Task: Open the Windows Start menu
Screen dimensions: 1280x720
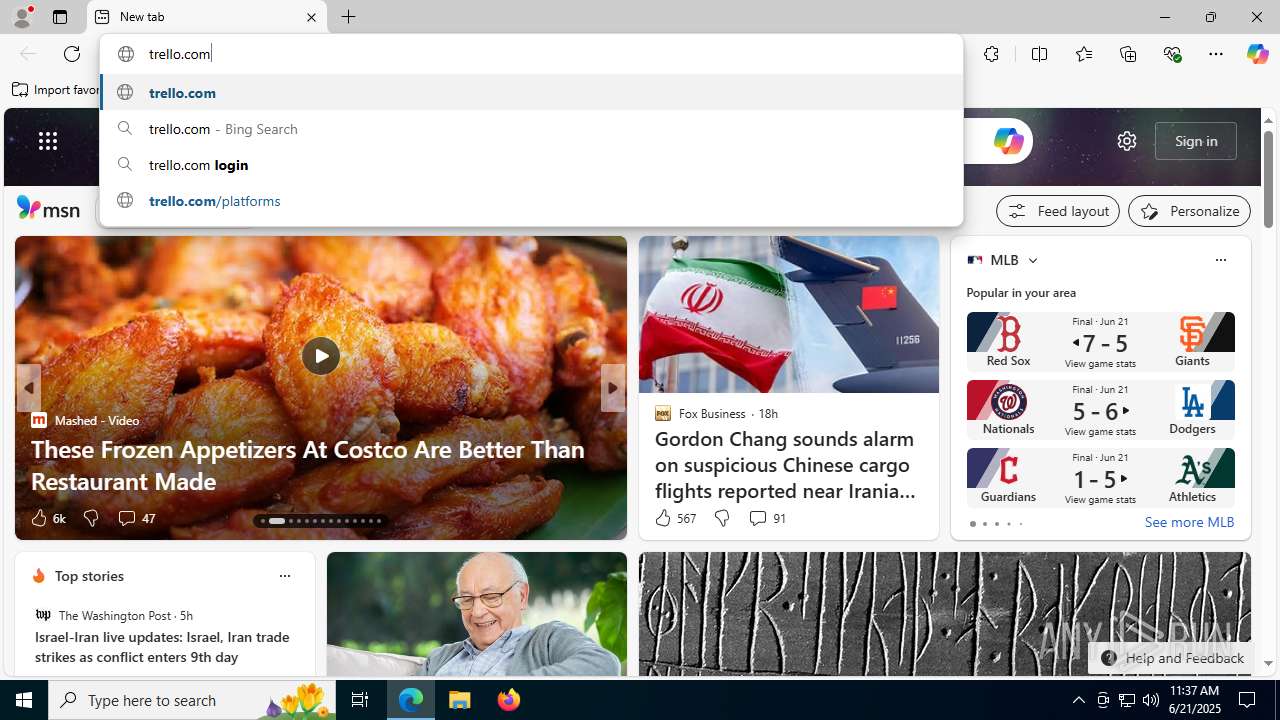Action: point(24,700)
